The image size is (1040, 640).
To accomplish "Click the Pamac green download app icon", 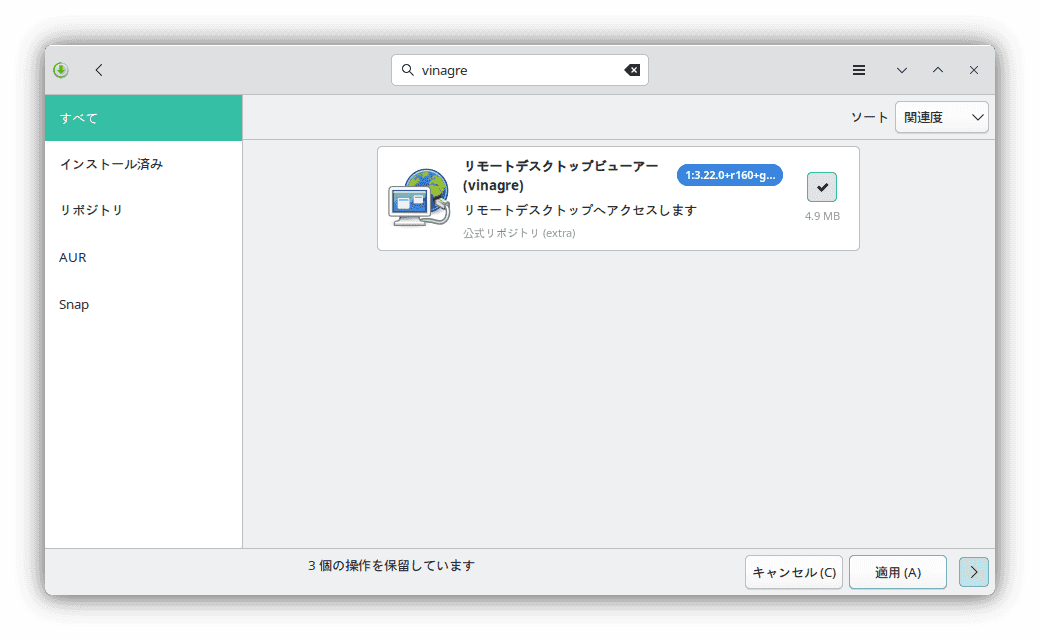I will point(61,70).
